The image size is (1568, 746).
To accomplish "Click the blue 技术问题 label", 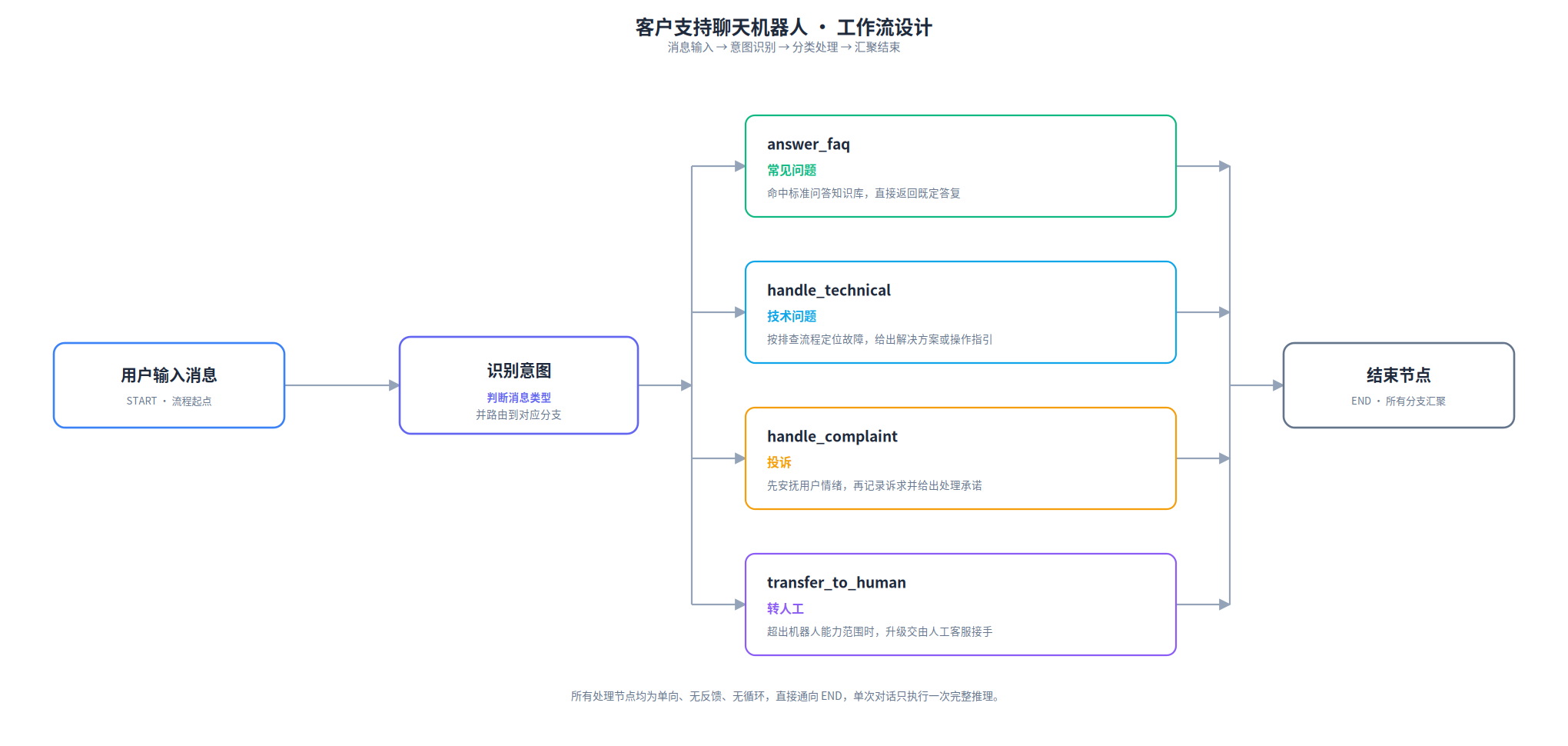I will coord(792,316).
